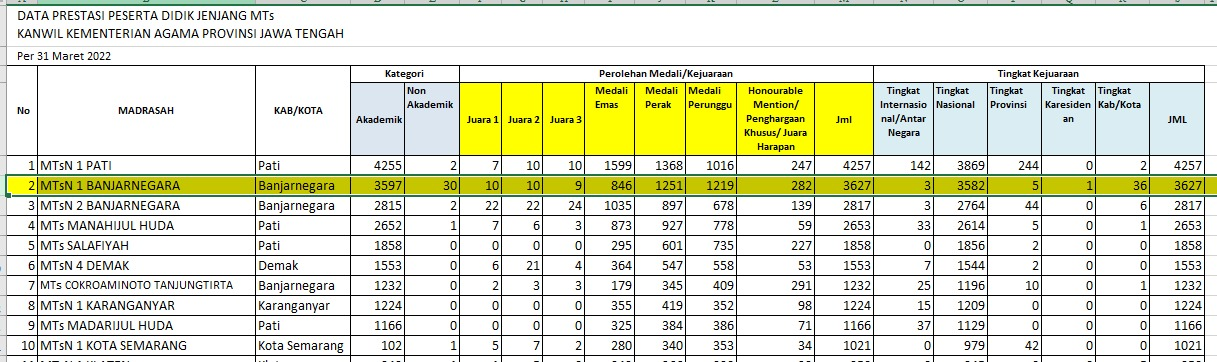Select the Perolehan Medali/Kejuaraan header
The height and width of the screenshot is (362, 1217).
coord(667,75)
